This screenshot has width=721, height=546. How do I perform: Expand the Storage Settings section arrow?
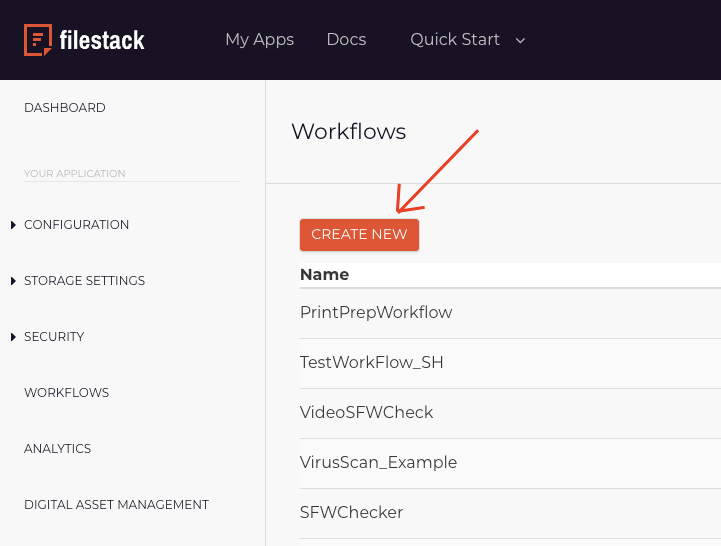(13, 281)
